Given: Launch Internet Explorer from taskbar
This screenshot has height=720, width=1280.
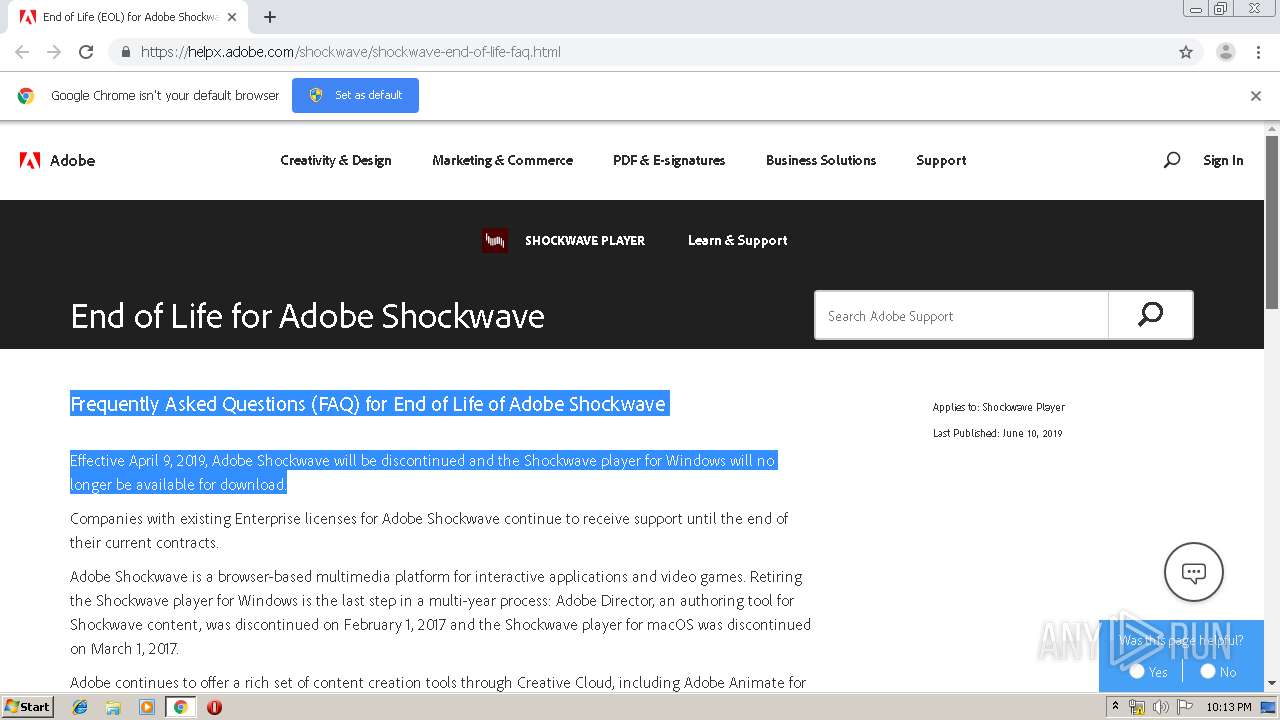Looking at the screenshot, I should click(80, 706).
